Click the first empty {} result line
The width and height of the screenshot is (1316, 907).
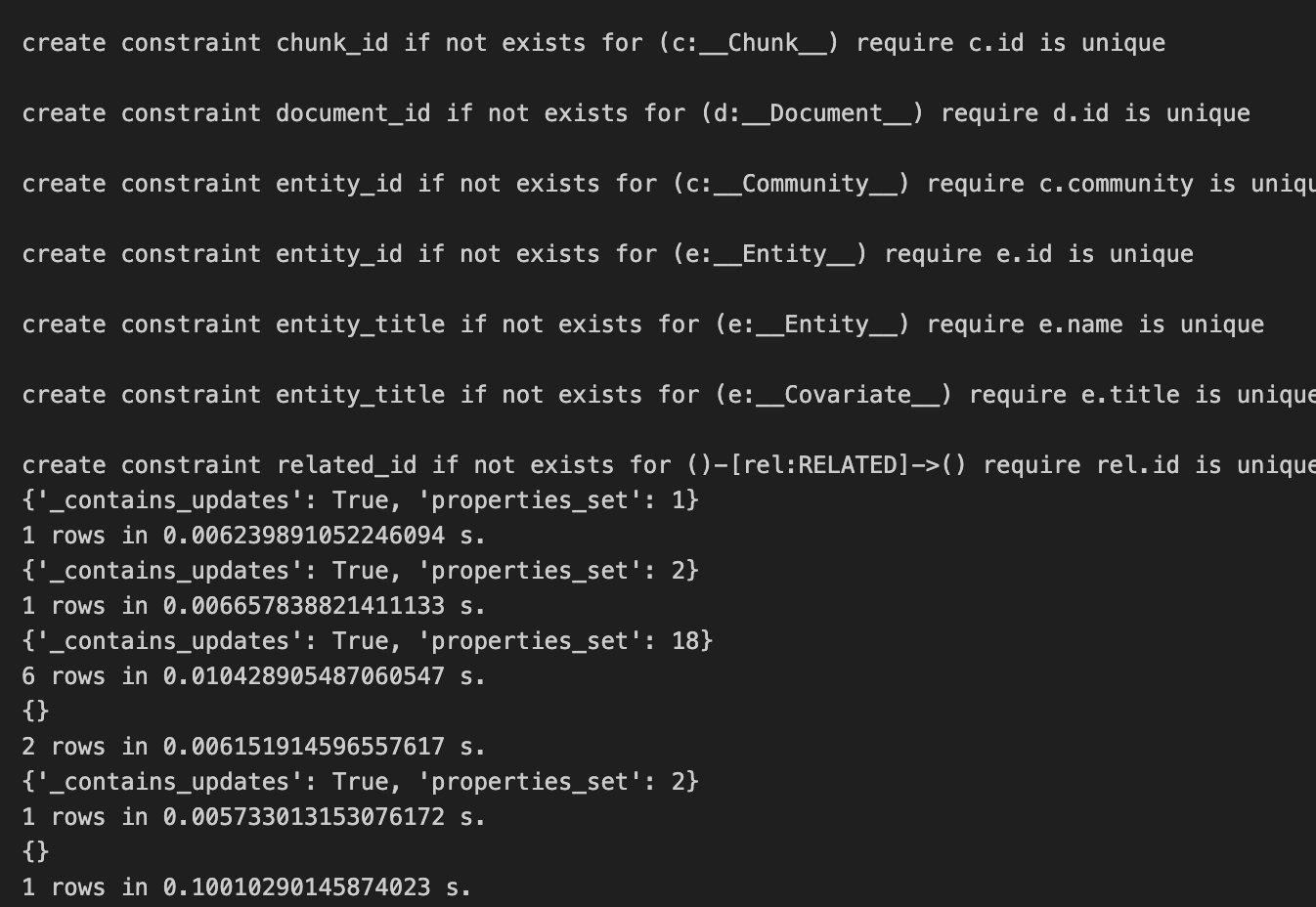35,712
